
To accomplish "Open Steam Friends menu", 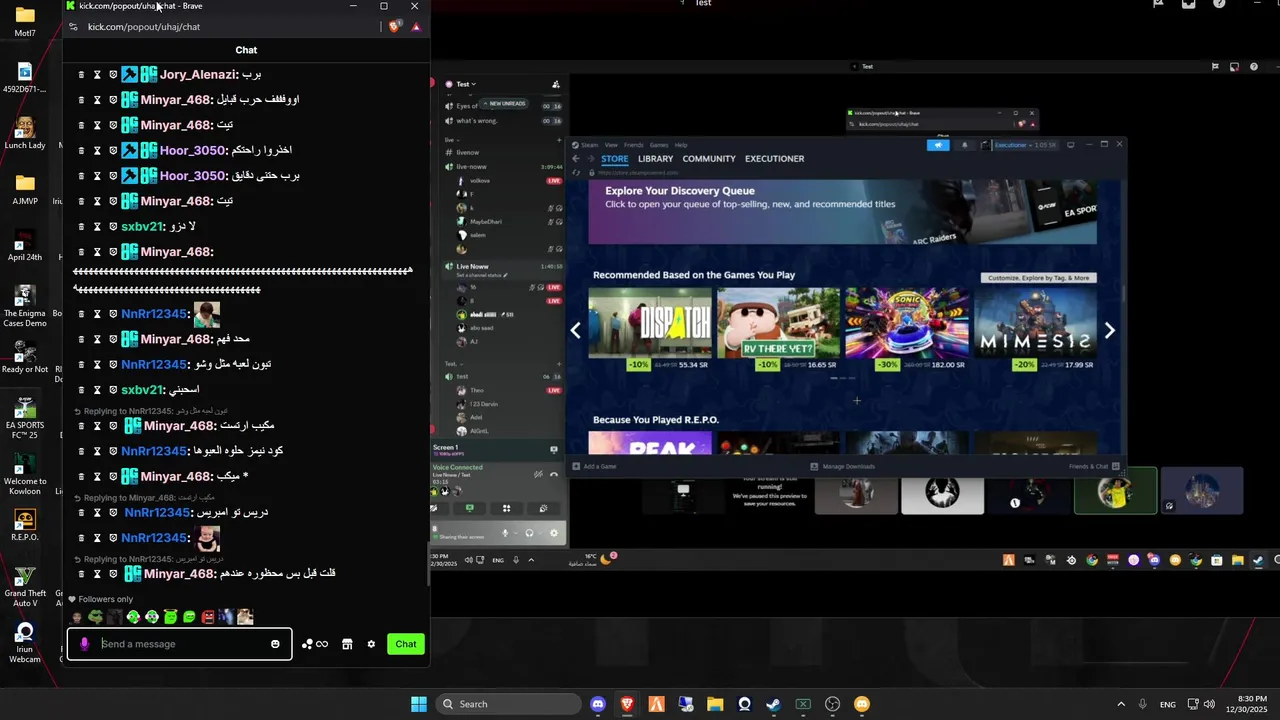I will [x=634, y=145].
